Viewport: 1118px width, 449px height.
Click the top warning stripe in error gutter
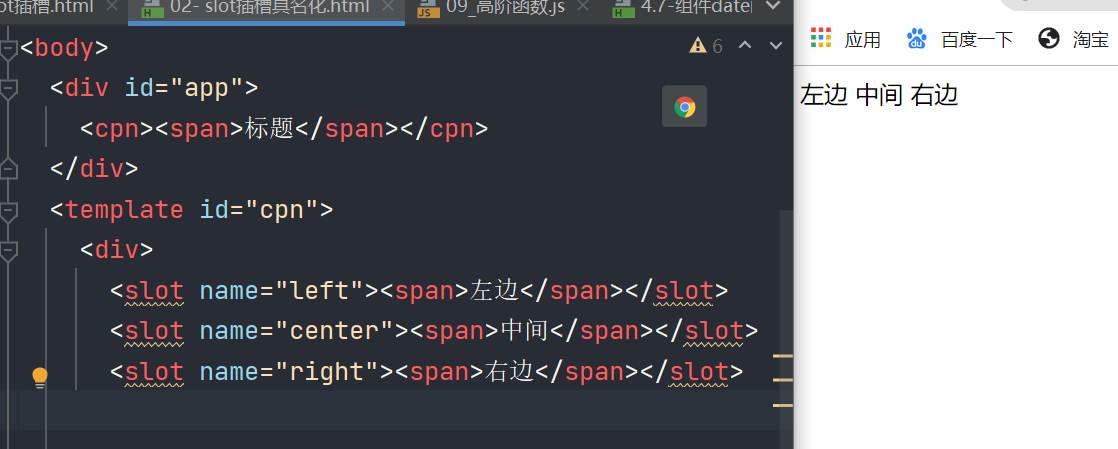[783, 355]
